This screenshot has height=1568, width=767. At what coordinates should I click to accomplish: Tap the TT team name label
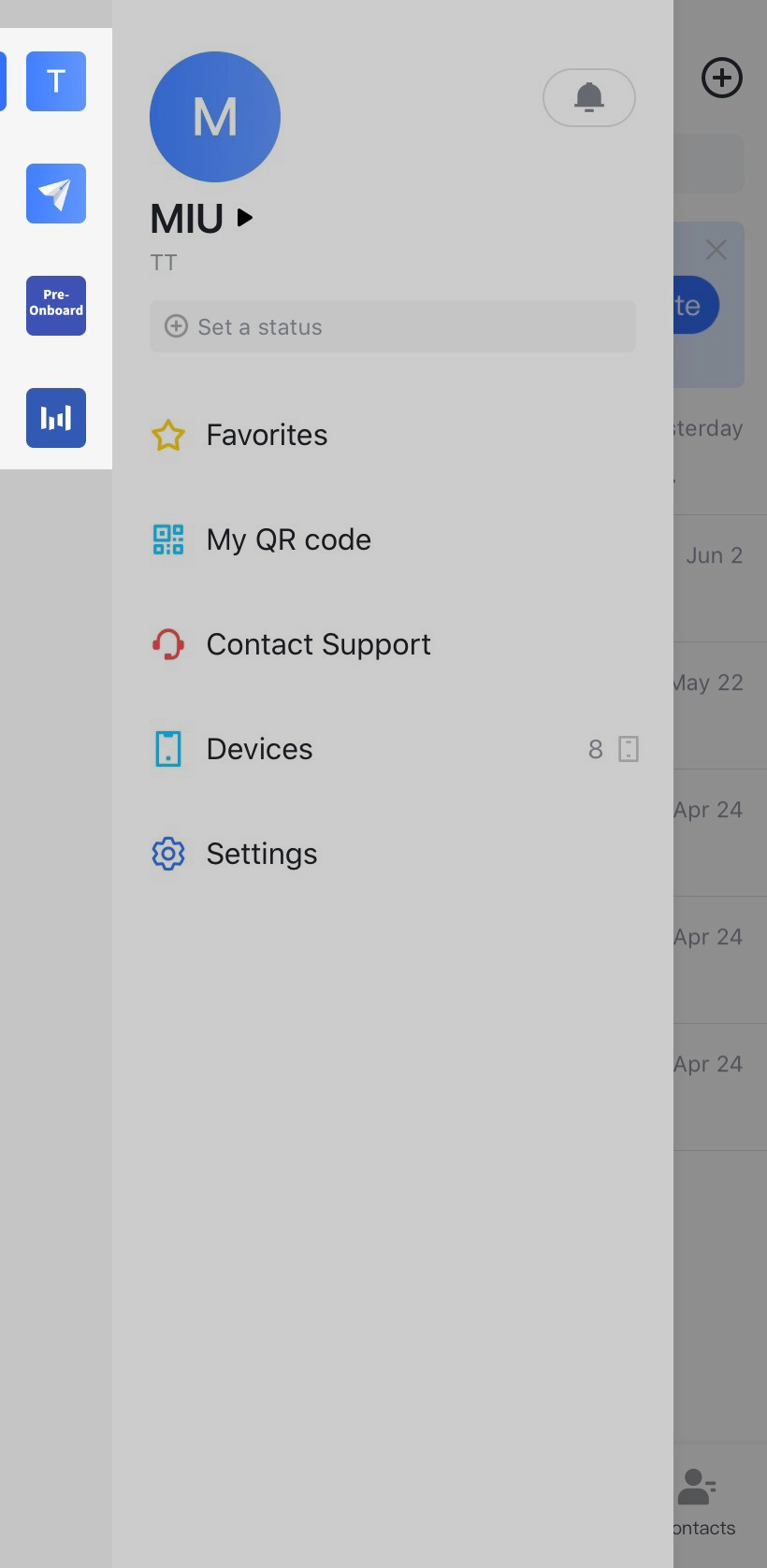(x=164, y=263)
